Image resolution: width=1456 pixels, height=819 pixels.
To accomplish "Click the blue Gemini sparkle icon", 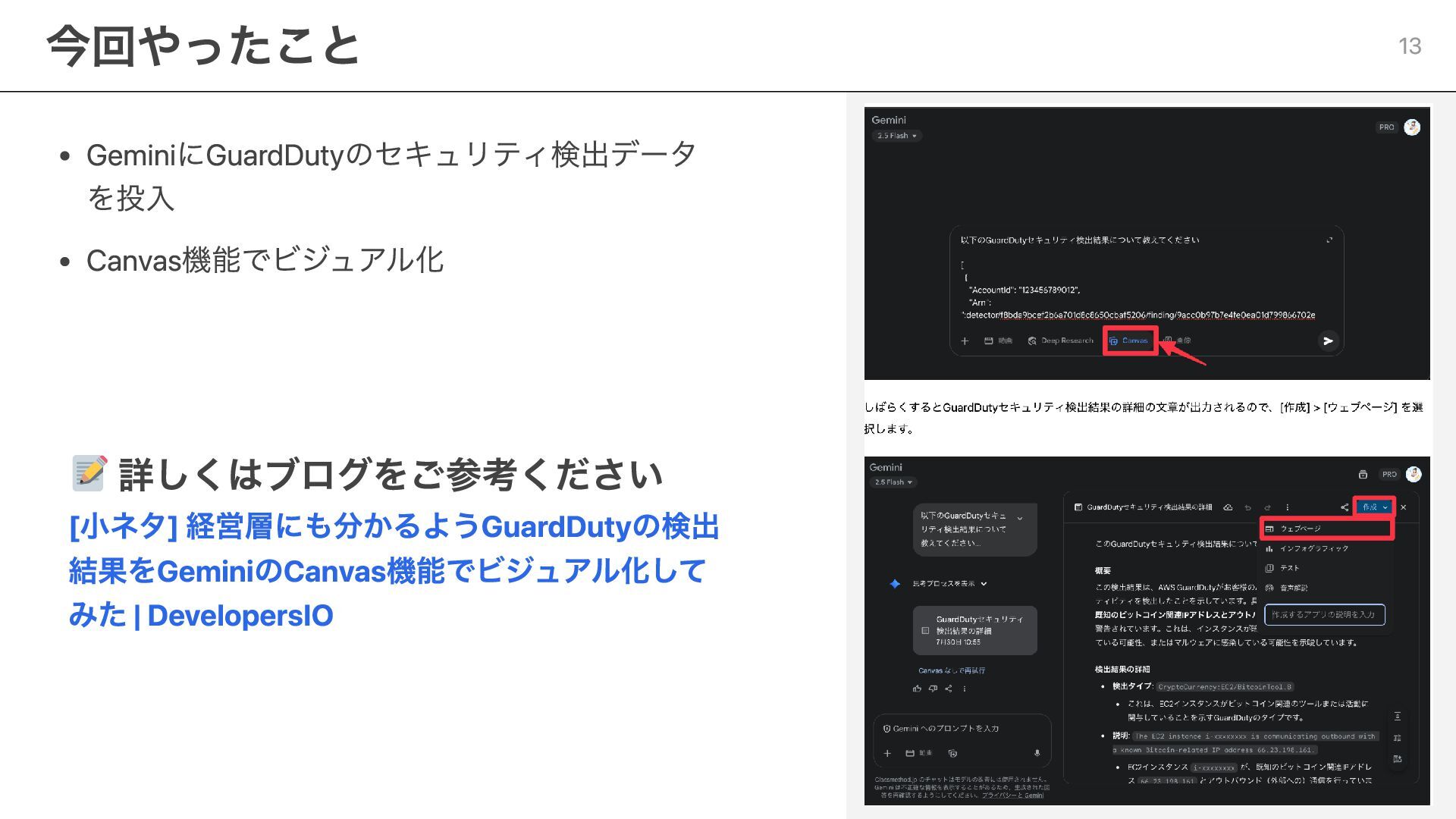I will (895, 584).
